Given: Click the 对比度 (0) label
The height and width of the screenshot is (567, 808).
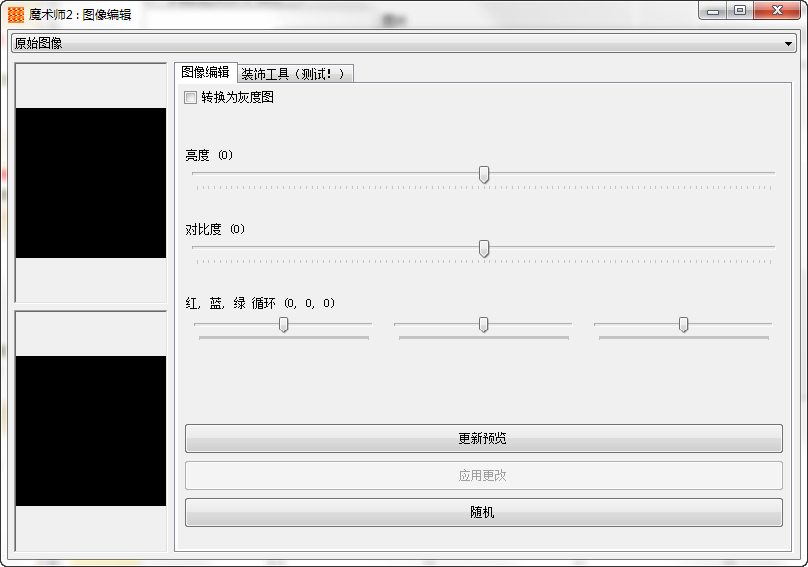Looking at the screenshot, I should (215, 229).
